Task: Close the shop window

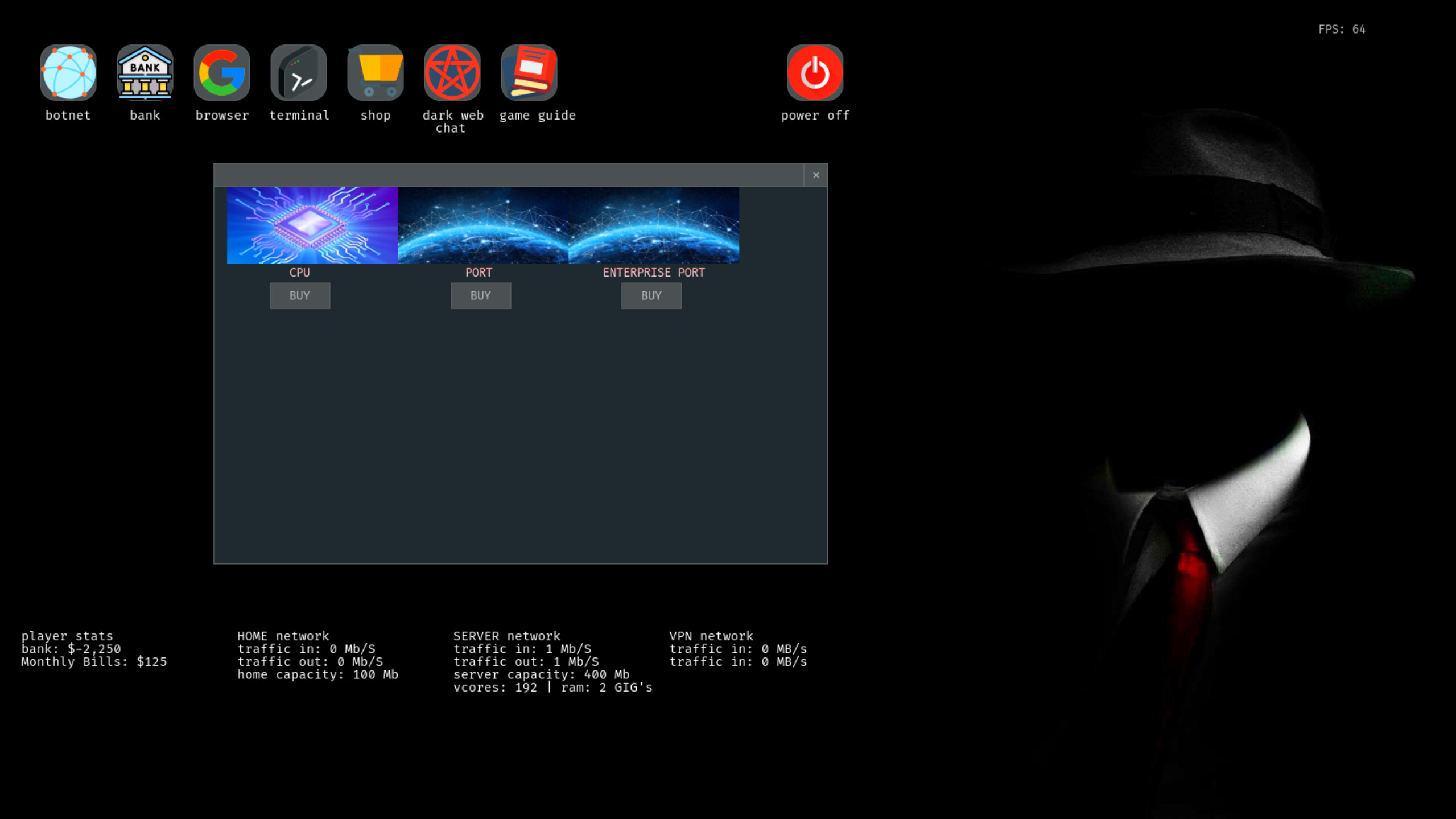Action: 816,175
